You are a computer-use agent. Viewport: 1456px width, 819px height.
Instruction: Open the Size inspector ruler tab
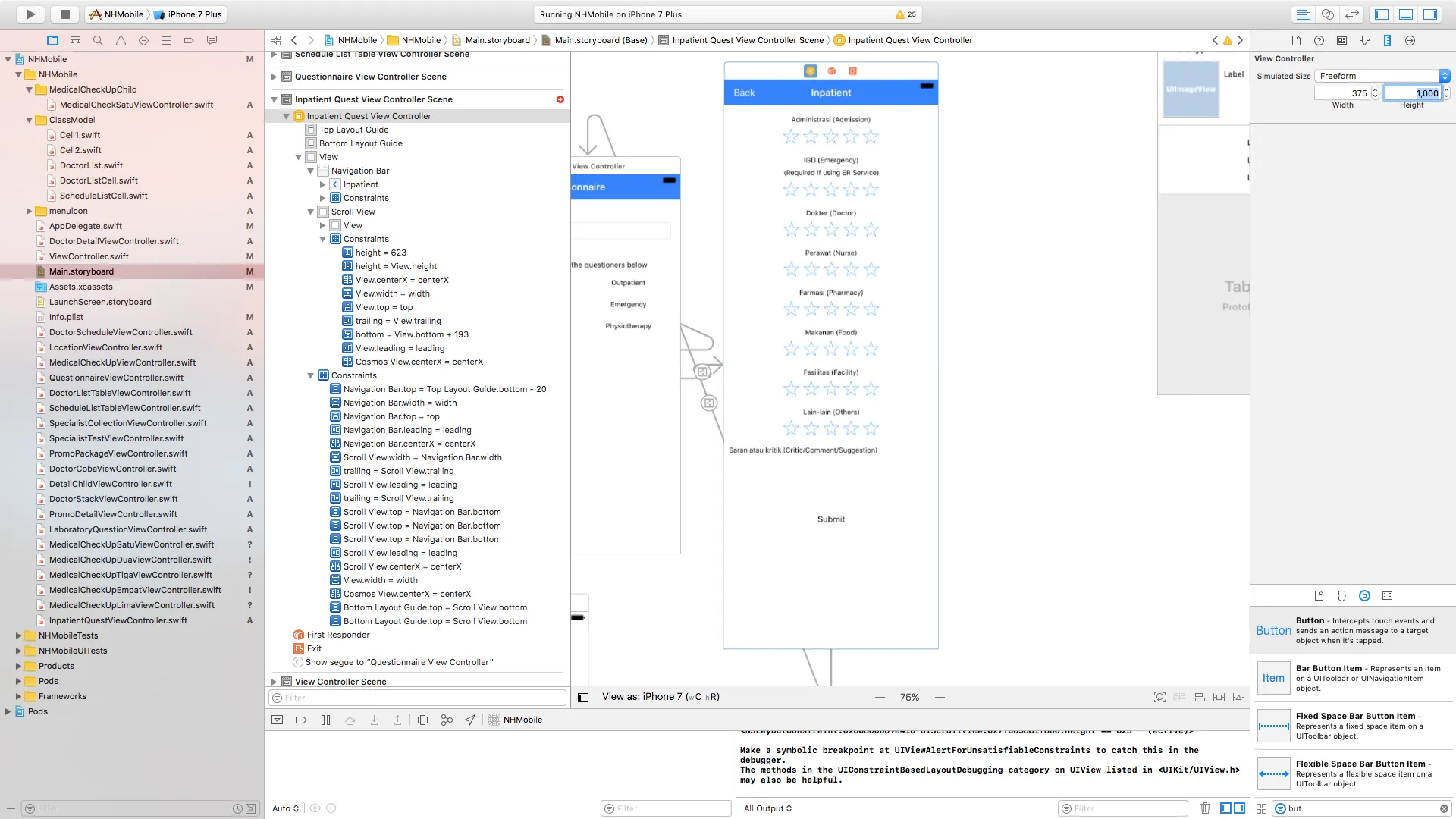pyautogui.click(x=1387, y=40)
